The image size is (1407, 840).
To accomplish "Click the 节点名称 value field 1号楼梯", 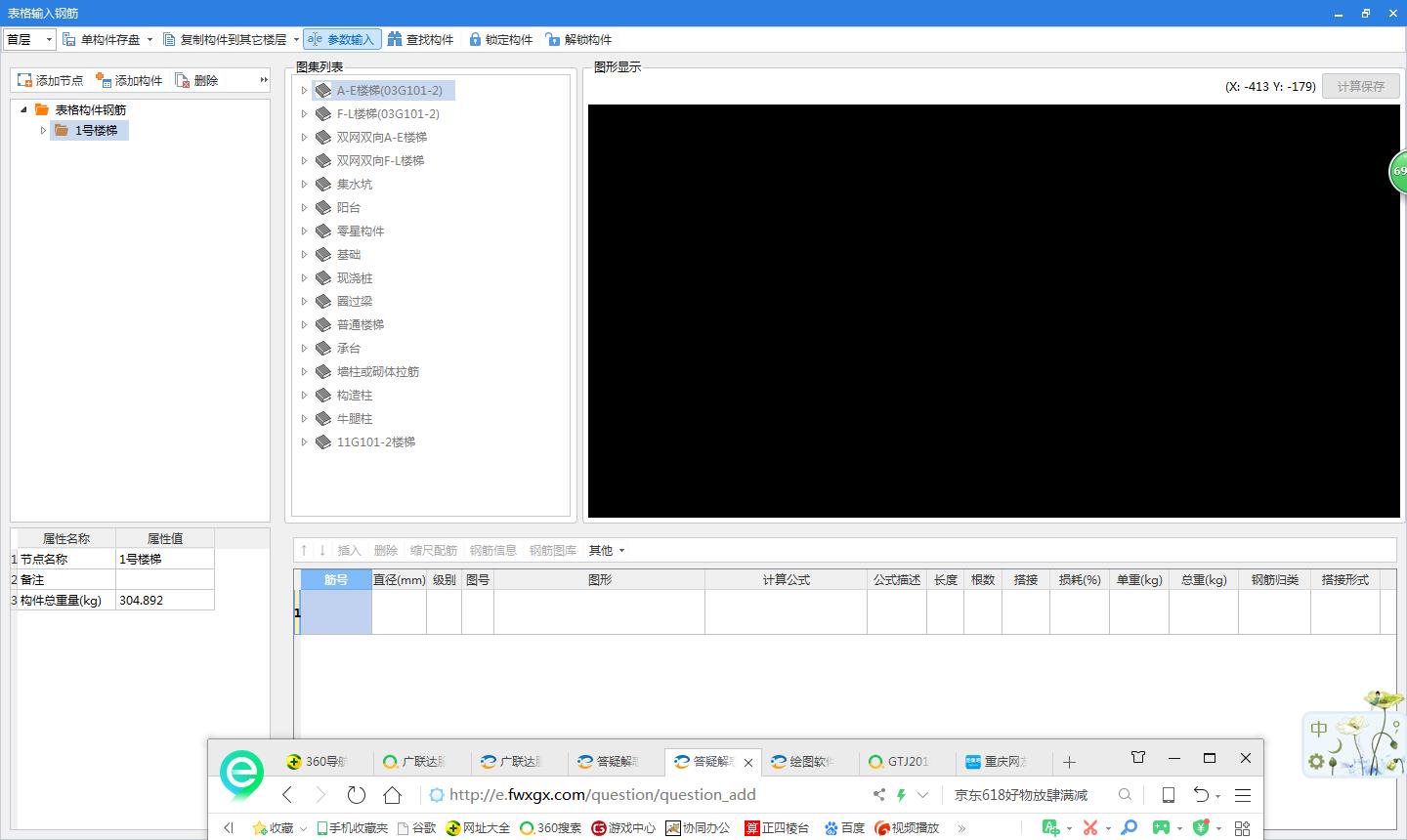I will pos(164,559).
